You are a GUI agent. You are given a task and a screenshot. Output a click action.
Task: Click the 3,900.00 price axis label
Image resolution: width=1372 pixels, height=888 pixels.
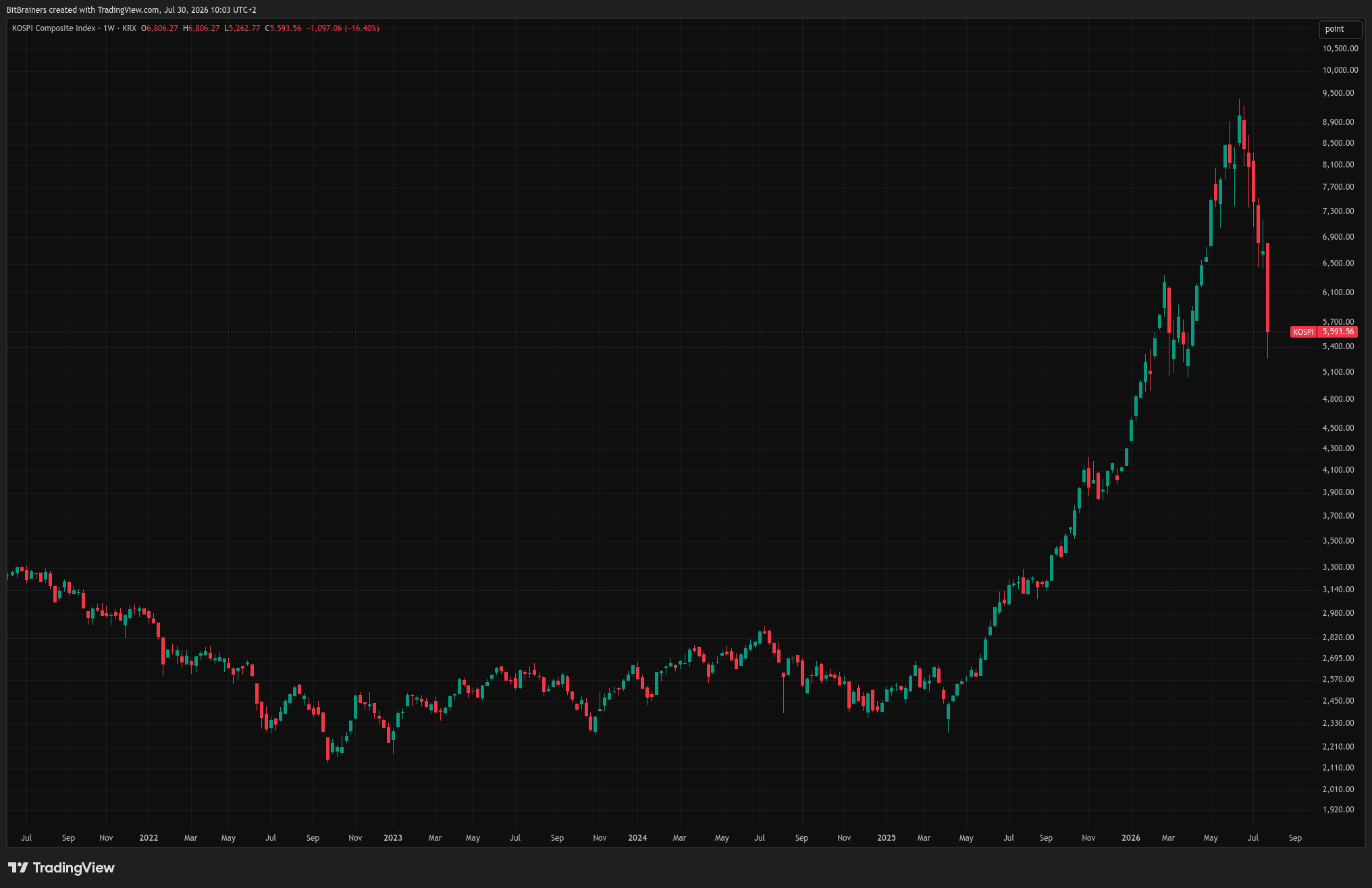[x=1338, y=492]
